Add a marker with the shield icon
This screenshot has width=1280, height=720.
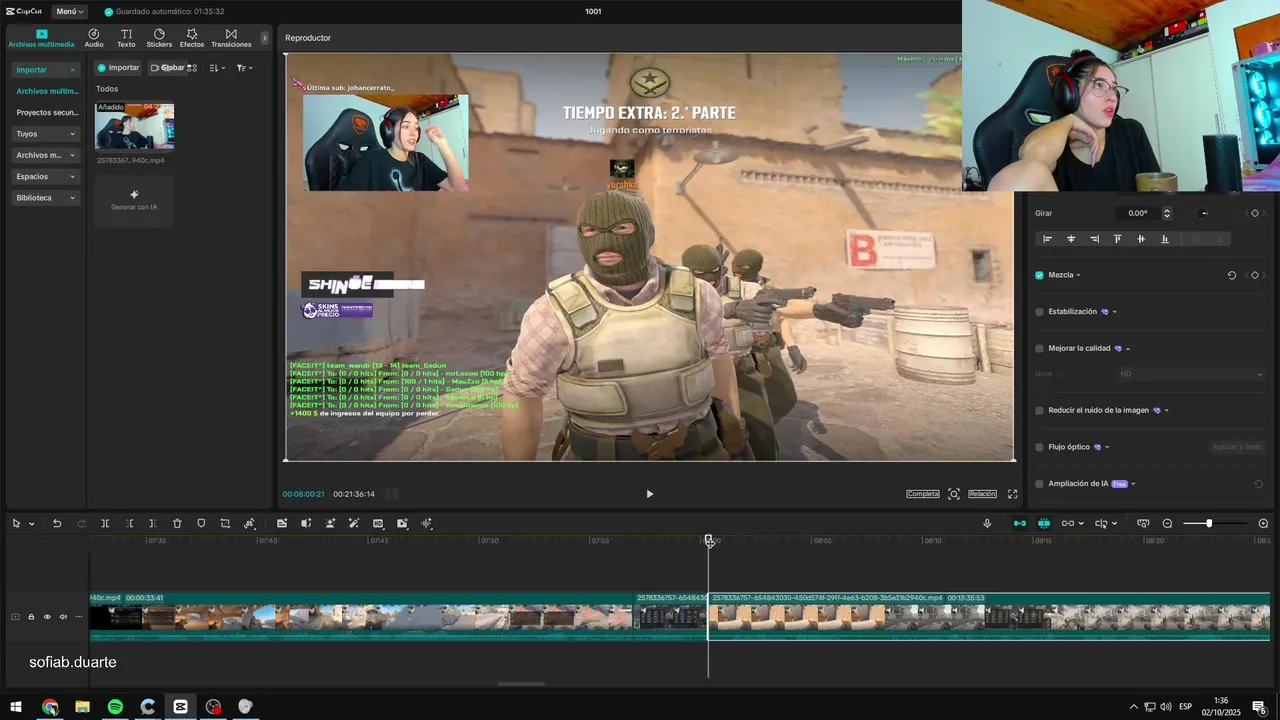point(201,523)
